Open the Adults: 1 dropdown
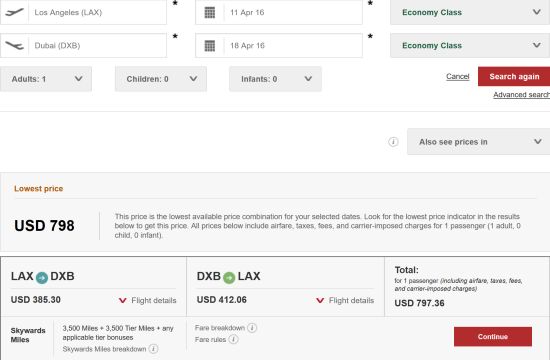 (x=46, y=79)
